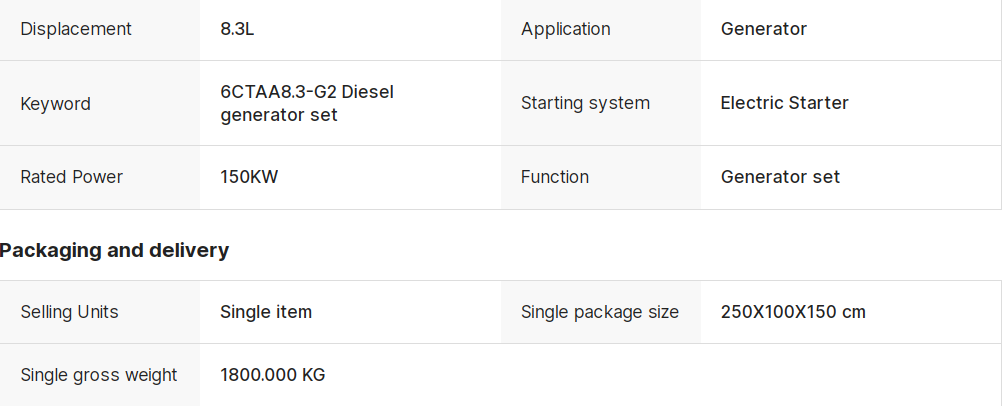Select the 250X100X150 cm size value
The height and width of the screenshot is (406, 1003).
[793, 312]
